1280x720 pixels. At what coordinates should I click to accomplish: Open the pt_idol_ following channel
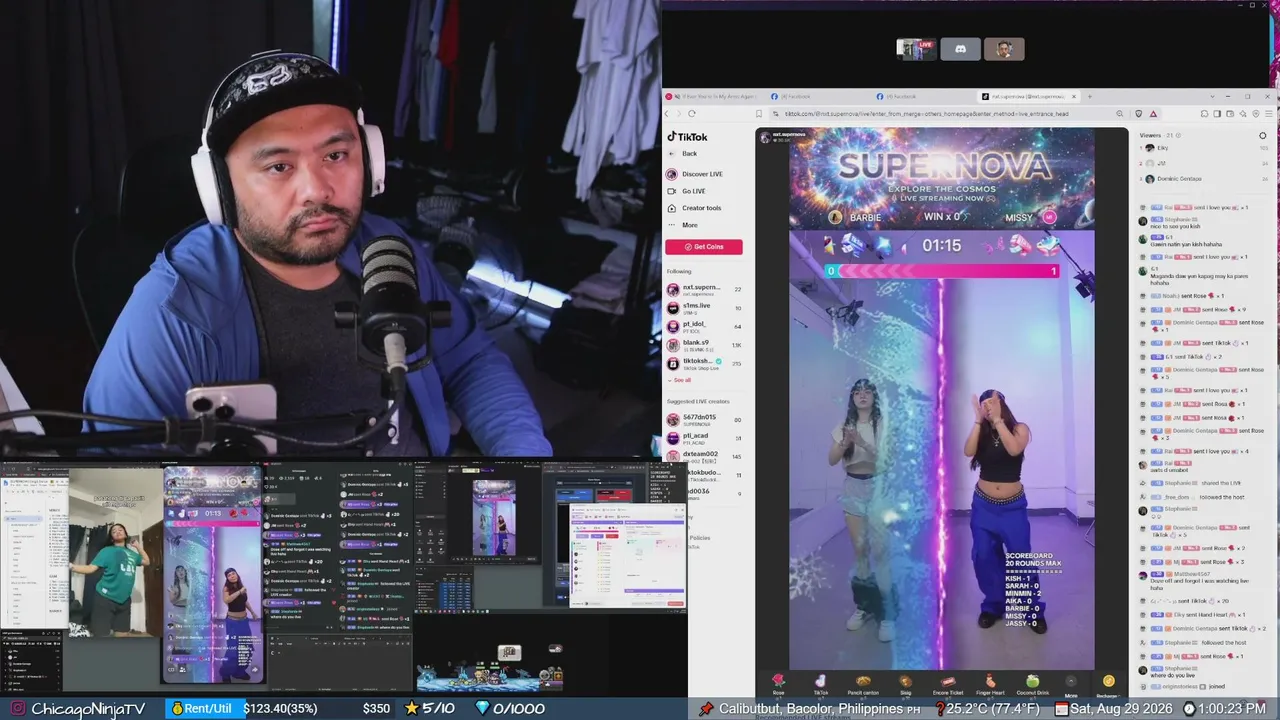point(704,326)
